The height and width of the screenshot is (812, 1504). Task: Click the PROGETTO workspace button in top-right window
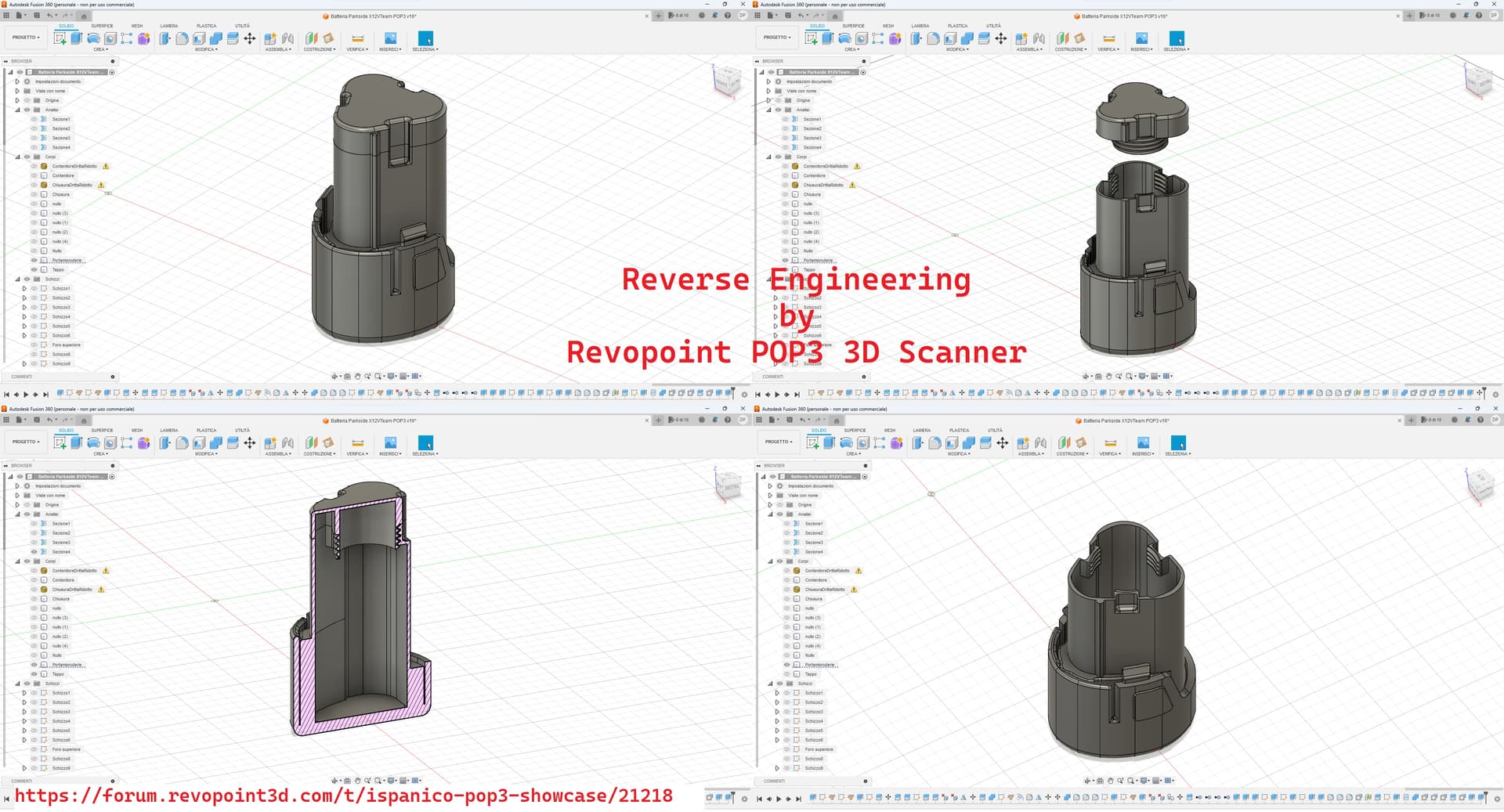click(x=777, y=38)
